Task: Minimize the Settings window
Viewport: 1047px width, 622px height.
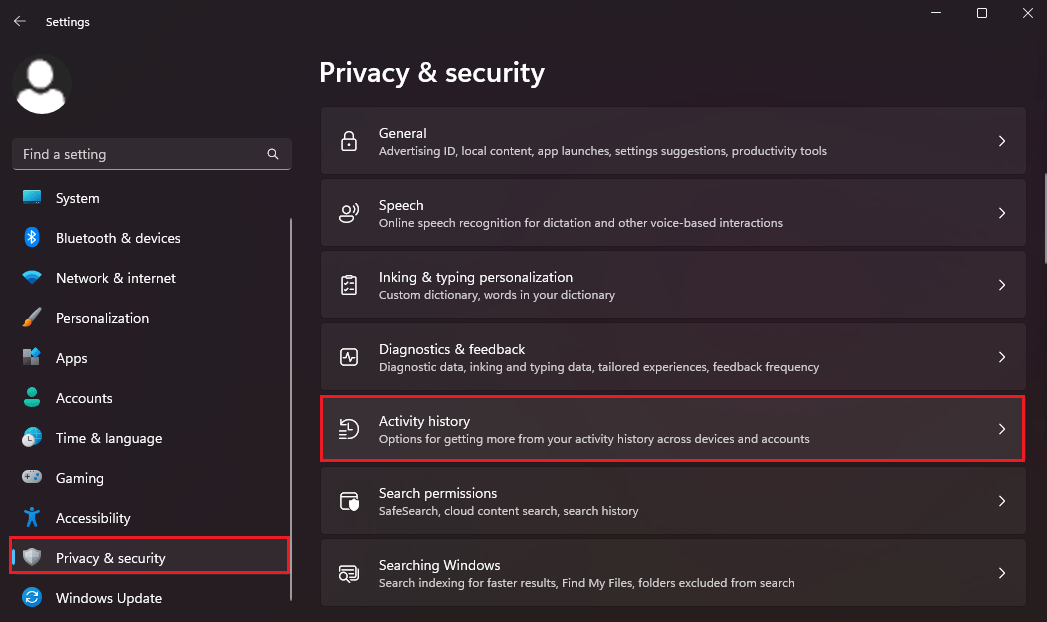Action: [x=936, y=13]
